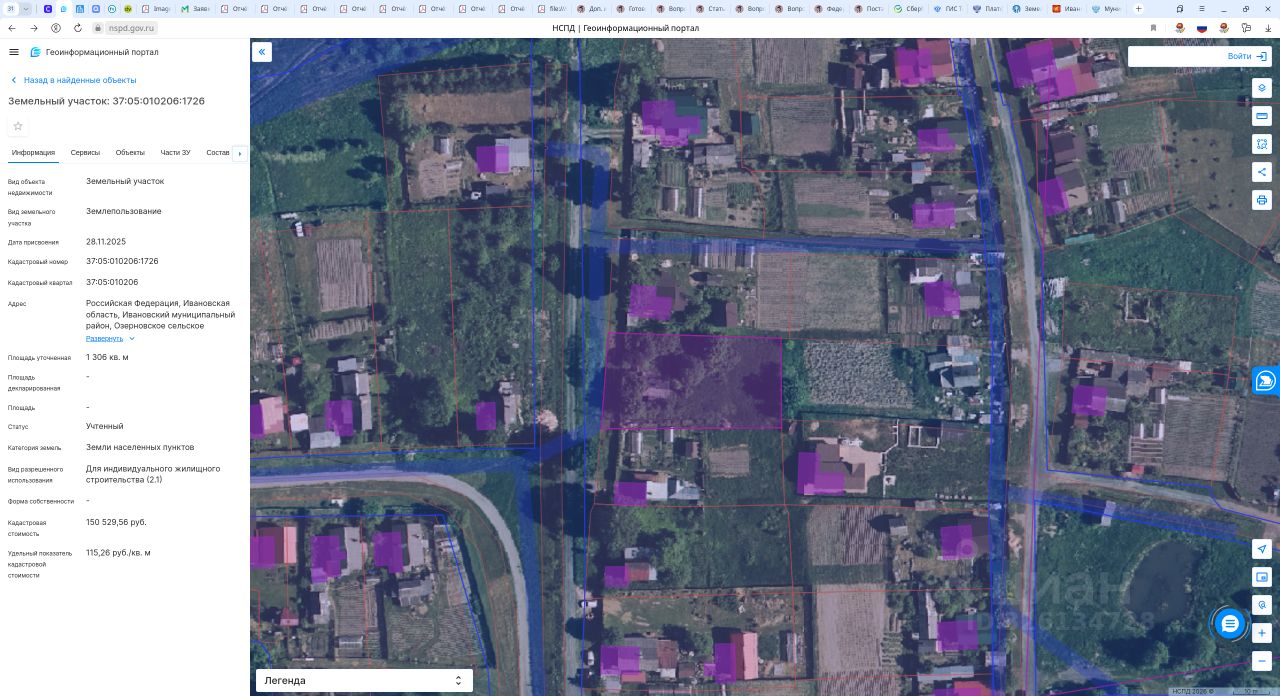This screenshot has width=1280, height=696.
Task: Open the overview mini-map button
Action: (1262, 577)
